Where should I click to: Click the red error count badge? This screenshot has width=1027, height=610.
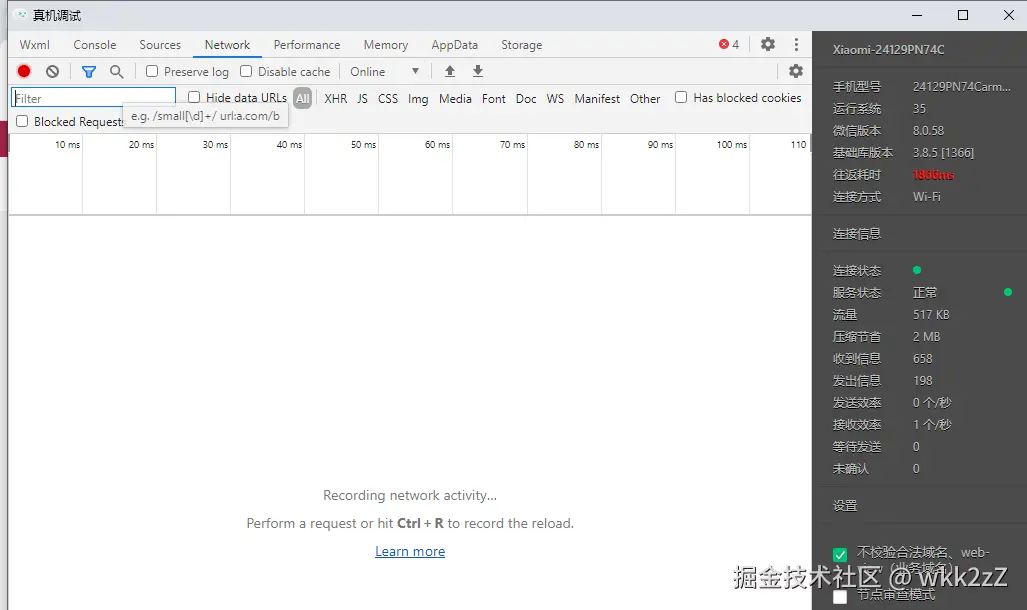(x=729, y=45)
